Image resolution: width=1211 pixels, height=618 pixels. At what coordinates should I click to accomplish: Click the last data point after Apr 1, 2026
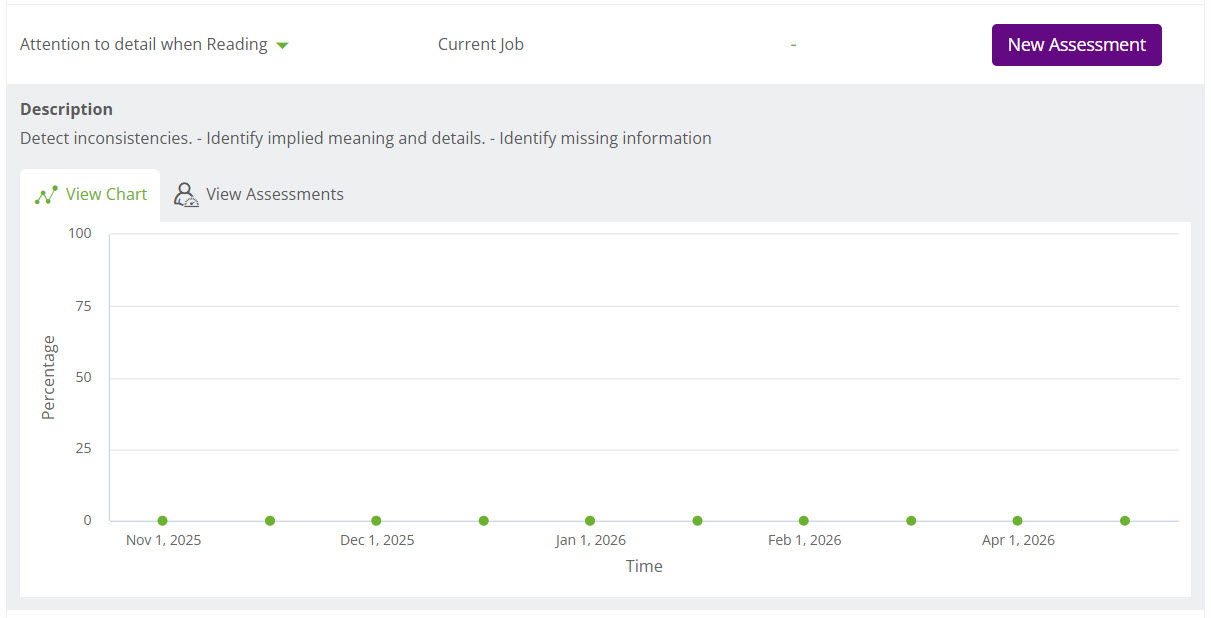1125,521
